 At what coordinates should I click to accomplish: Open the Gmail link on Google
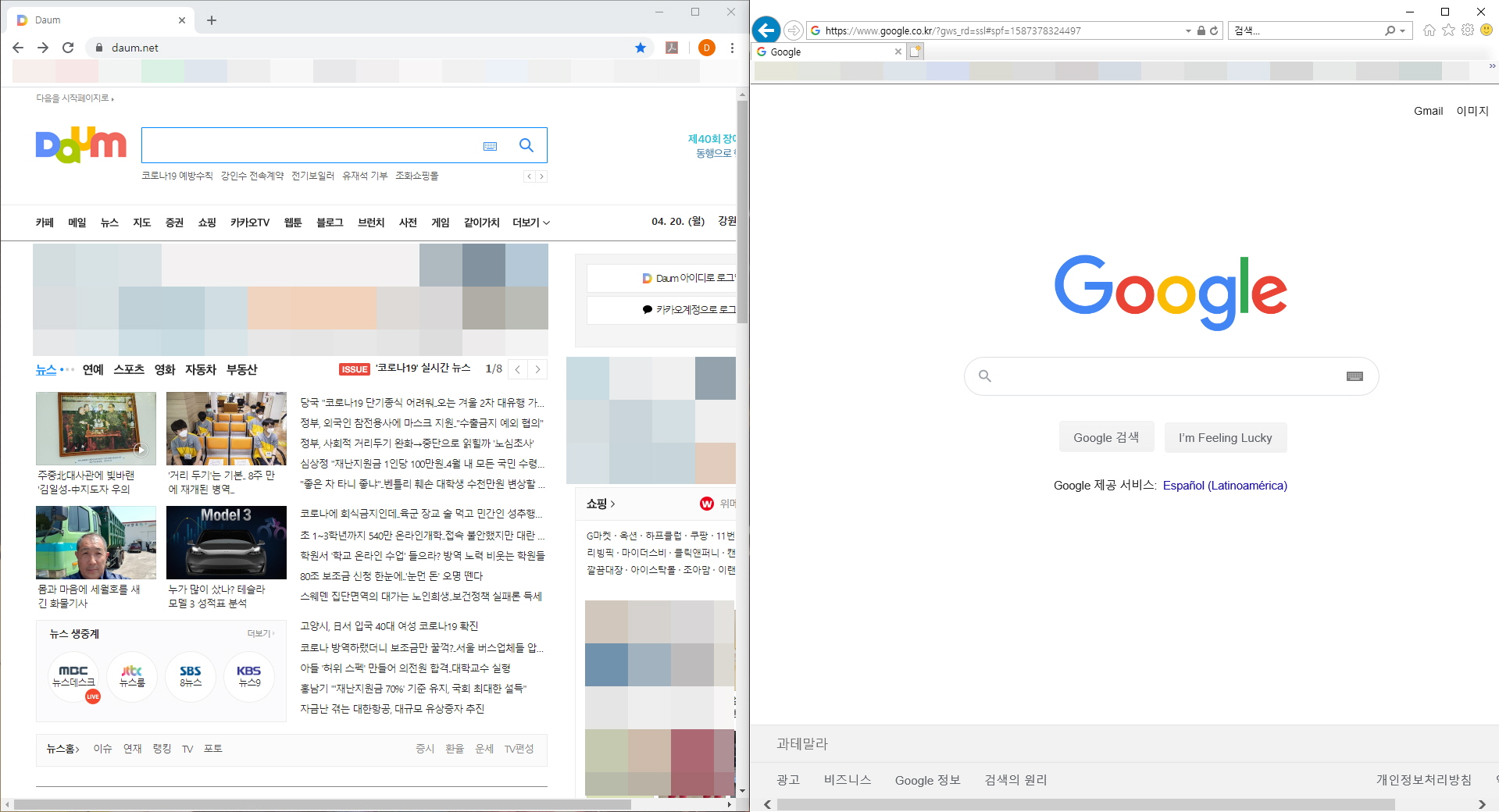1429,111
